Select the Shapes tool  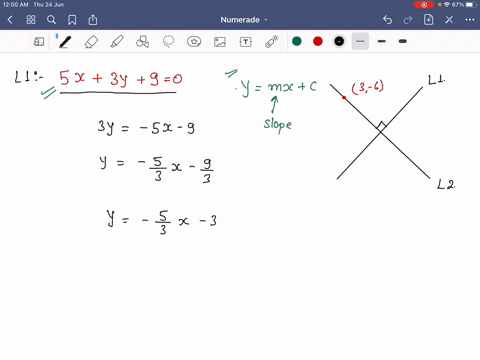pos(142,42)
